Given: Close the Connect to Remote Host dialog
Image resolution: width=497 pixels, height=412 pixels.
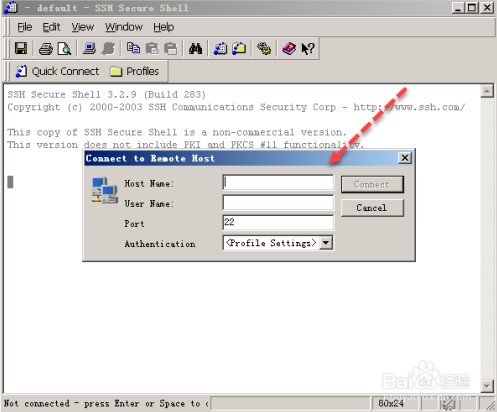Looking at the screenshot, I should coord(405,158).
